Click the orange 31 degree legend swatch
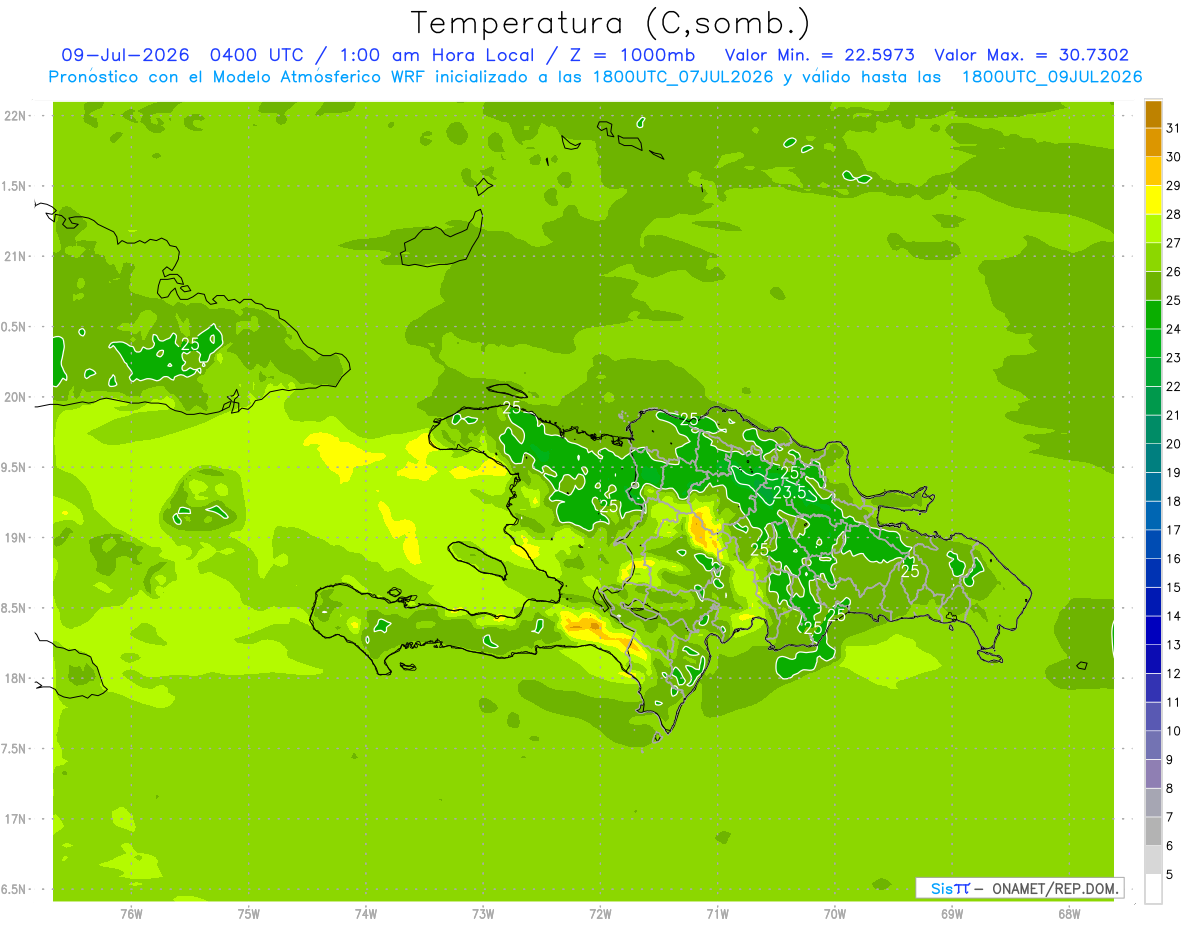 click(1153, 114)
